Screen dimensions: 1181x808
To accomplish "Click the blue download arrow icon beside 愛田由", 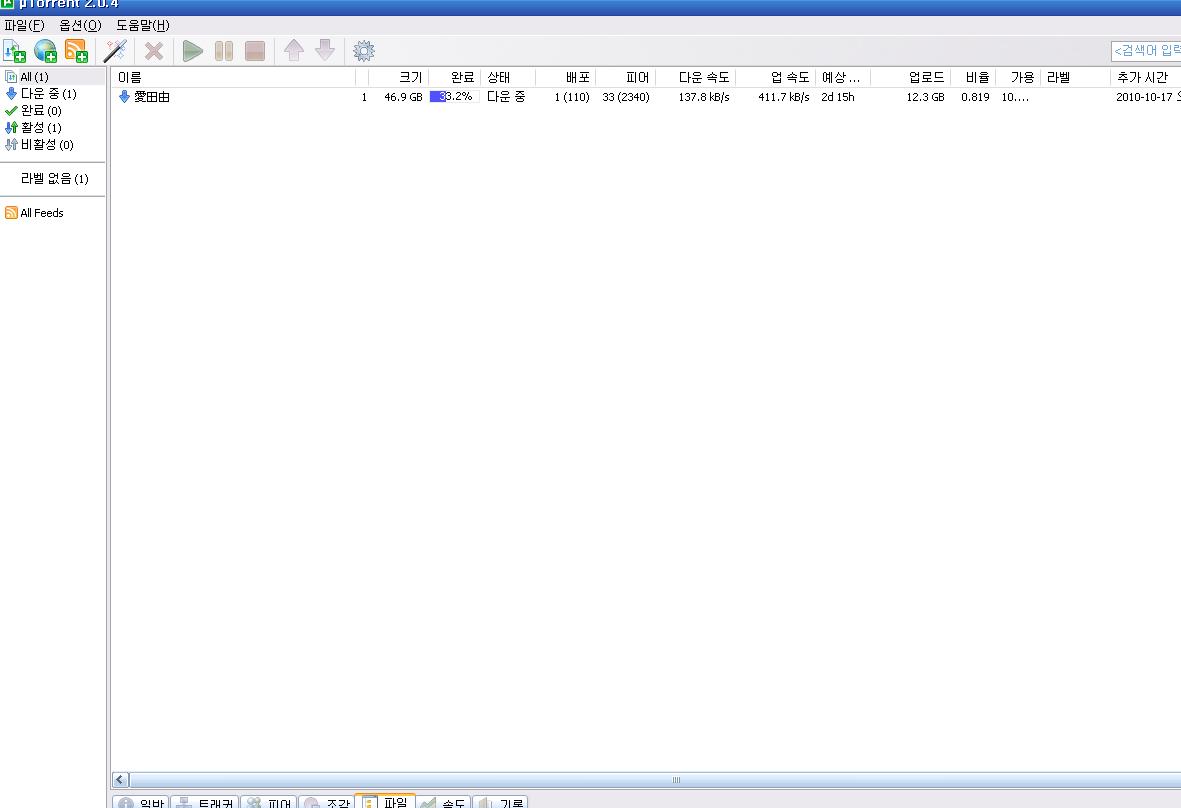I will click(x=124, y=97).
